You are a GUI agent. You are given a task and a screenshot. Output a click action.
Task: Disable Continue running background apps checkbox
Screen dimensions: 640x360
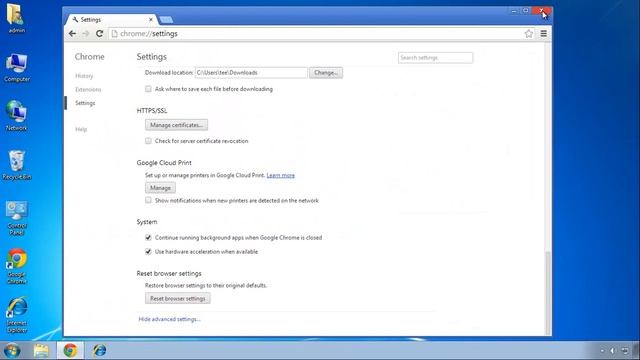[148, 238]
